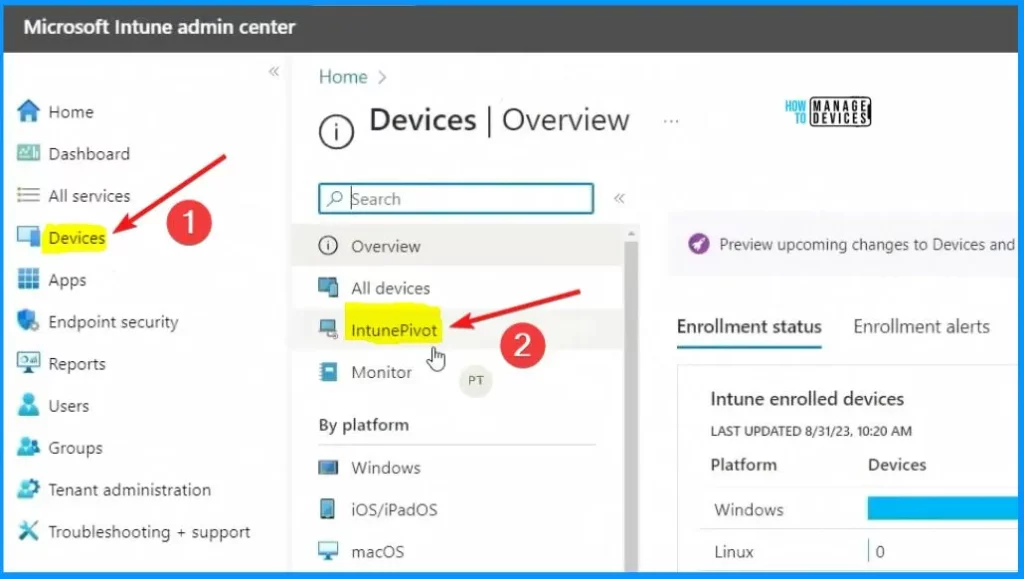Click the Intune enrolled devices heading
This screenshot has height=579, width=1024.
coord(807,399)
